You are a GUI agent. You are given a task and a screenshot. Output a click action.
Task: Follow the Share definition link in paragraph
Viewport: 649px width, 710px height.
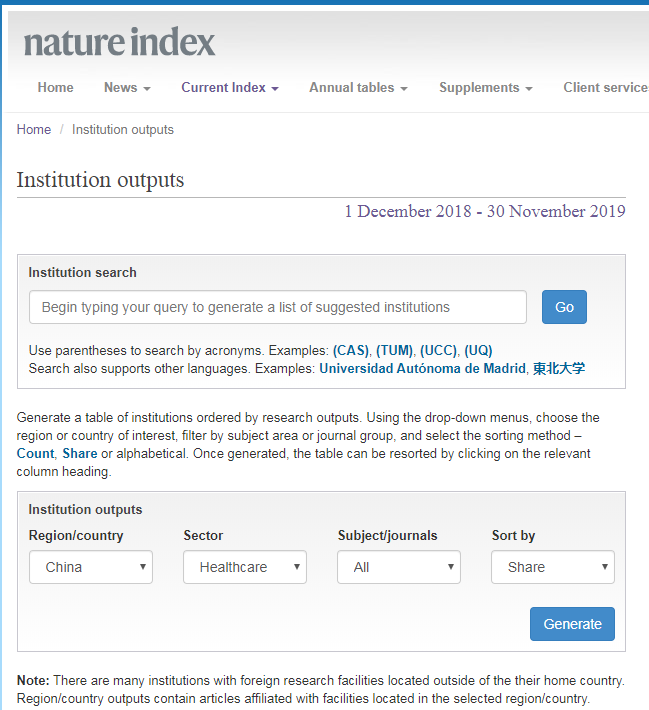click(x=80, y=454)
